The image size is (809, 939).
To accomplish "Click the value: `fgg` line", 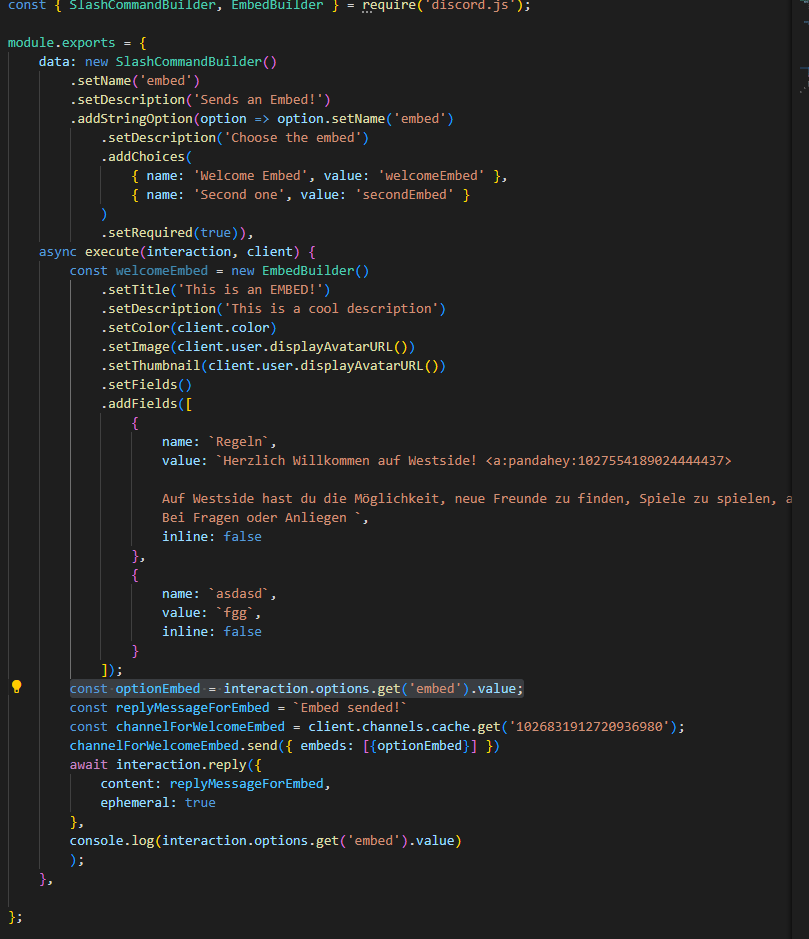I will click(211, 613).
